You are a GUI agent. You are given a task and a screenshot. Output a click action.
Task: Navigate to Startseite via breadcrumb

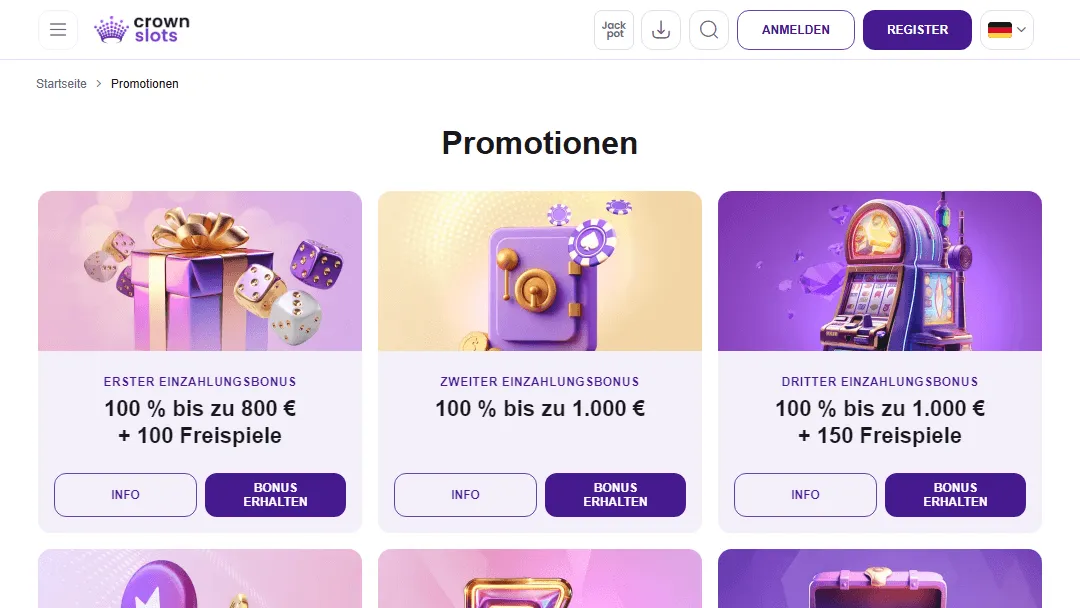tap(60, 84)
